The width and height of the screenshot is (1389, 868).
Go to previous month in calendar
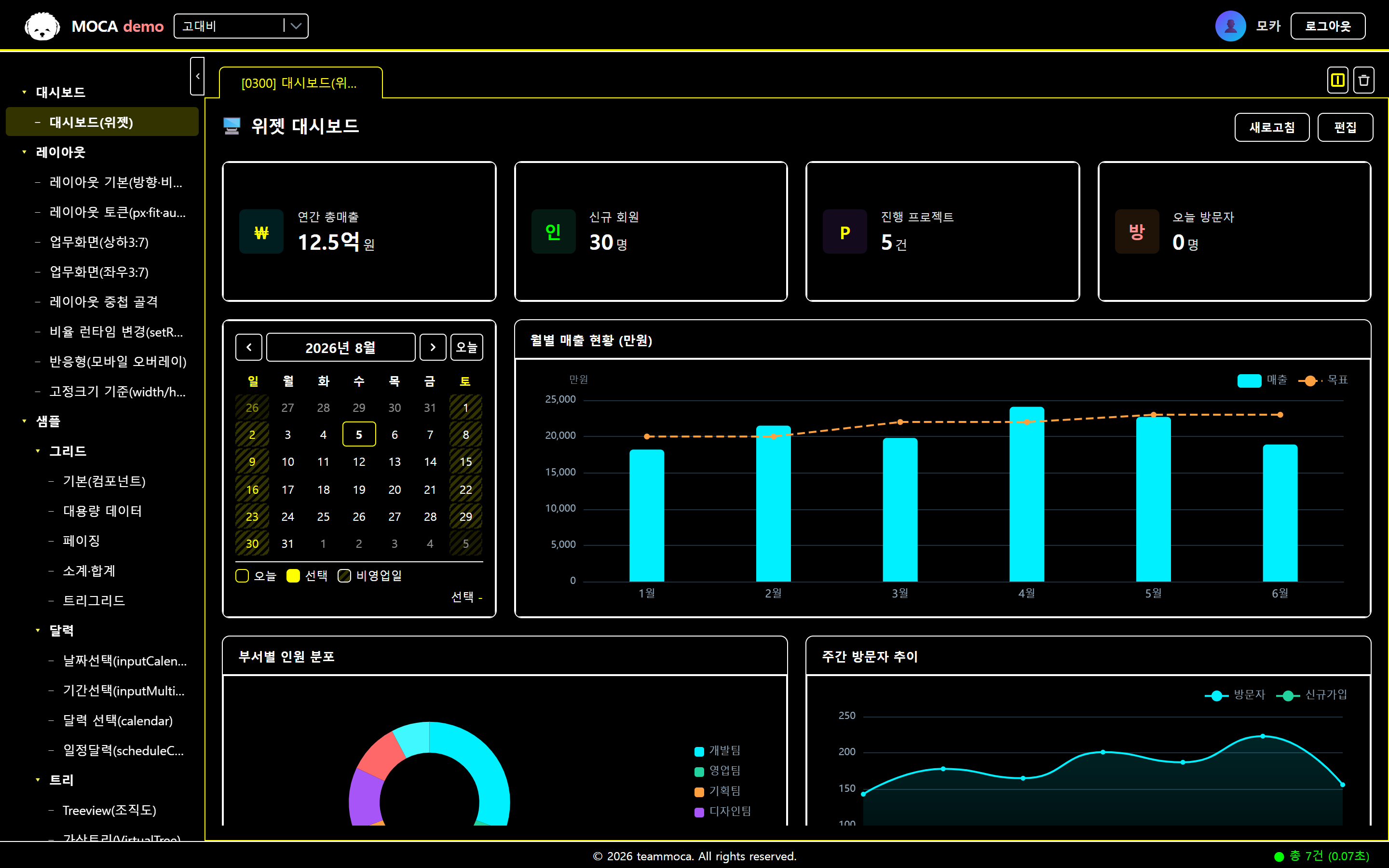tap(249, 347)
